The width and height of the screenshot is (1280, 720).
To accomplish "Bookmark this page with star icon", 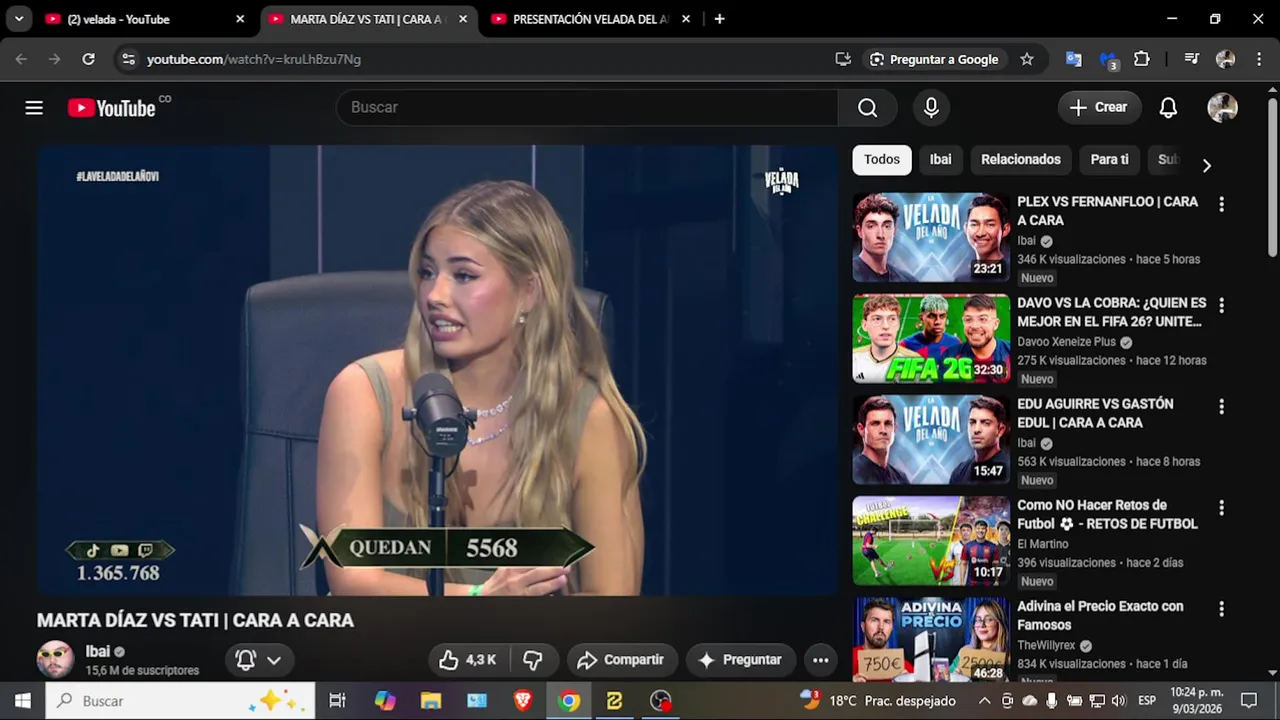I will [x=1027, y=59].
